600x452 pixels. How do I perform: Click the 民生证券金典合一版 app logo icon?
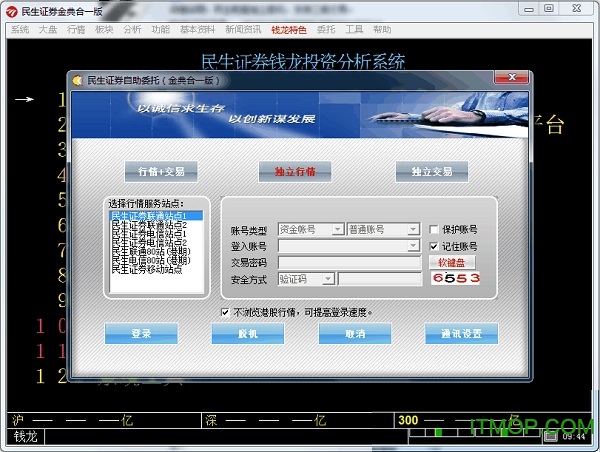point(12,12)
